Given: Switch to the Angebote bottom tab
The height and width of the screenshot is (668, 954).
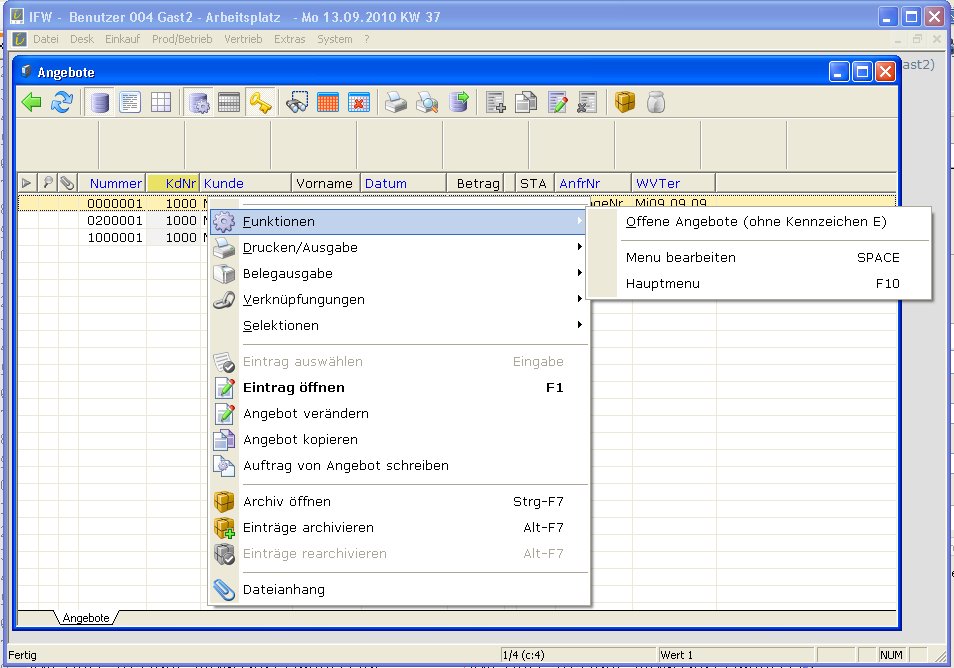Looking at the screenshot, I should 86,618.
